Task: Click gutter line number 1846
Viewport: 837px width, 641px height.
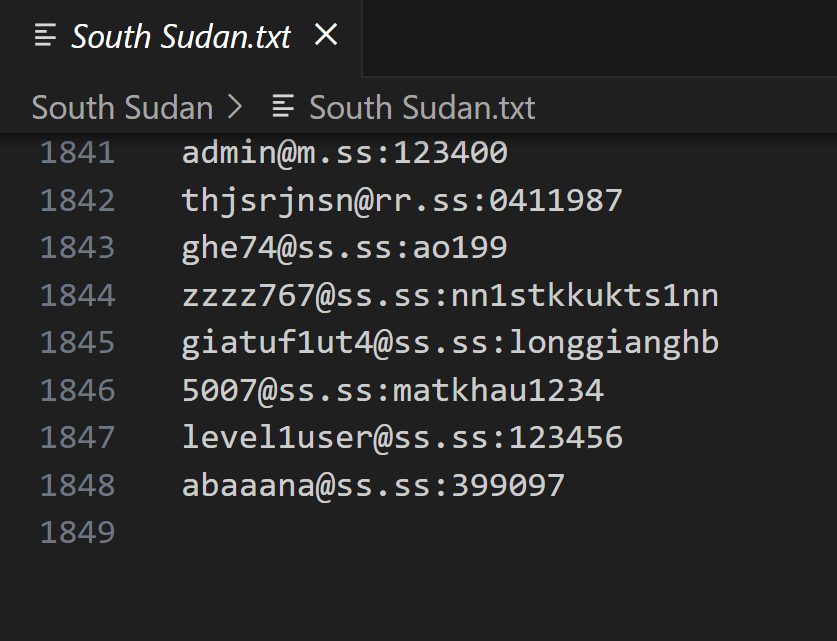Action: click(x=77, y=390)
